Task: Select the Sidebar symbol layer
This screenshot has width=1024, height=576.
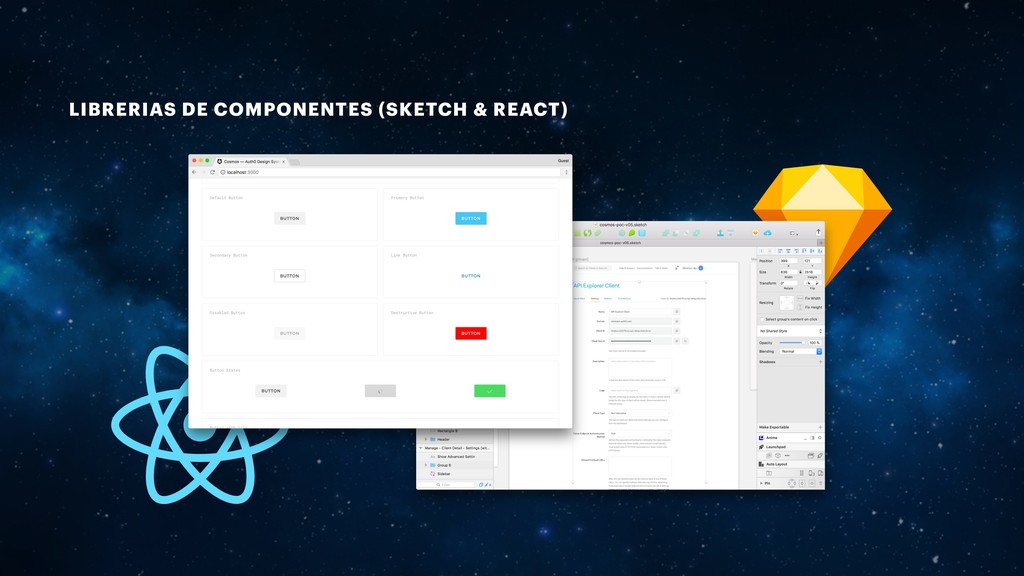Action: [443, 473]
